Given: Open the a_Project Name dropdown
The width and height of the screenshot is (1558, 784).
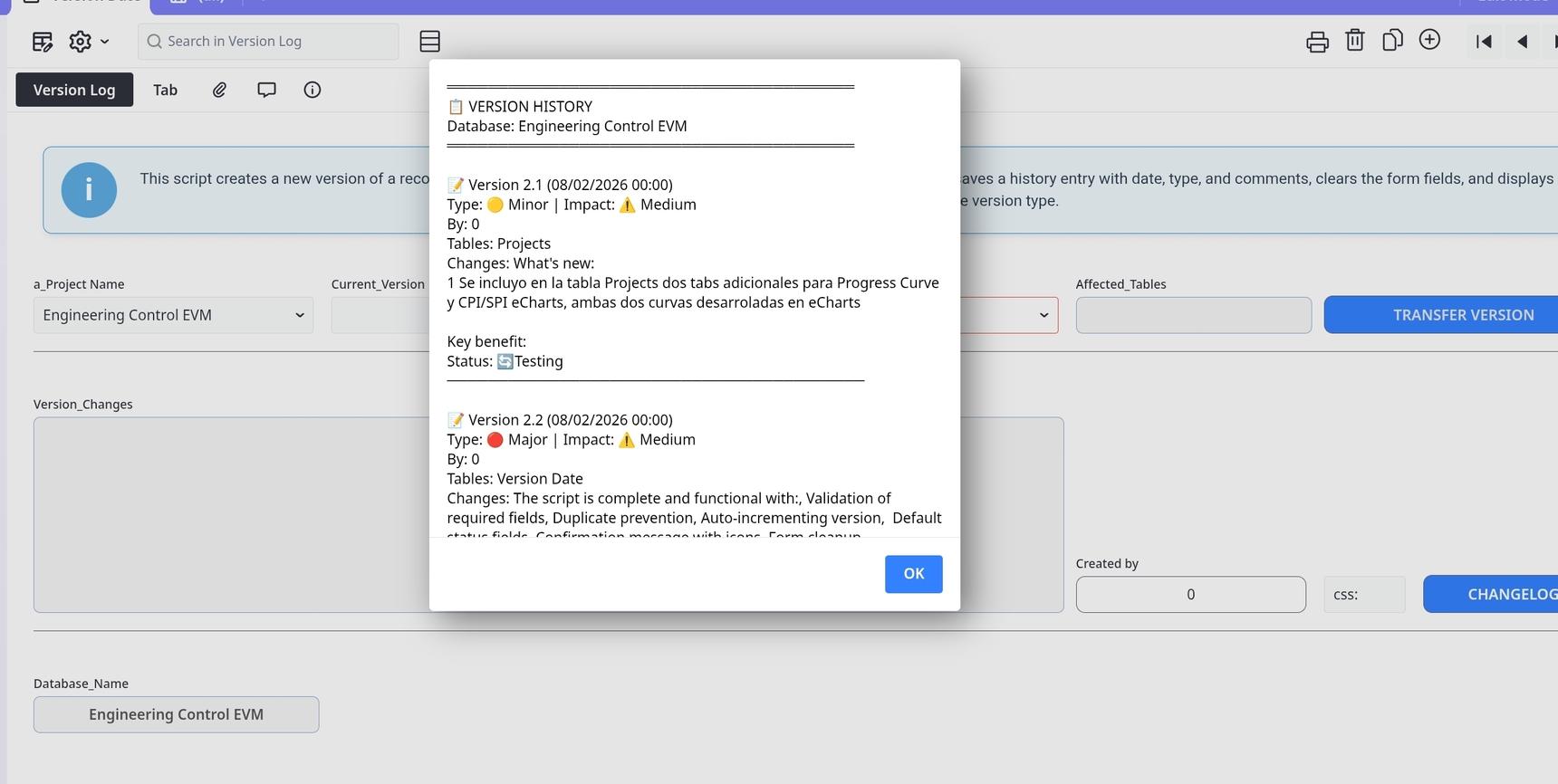Looking at the screenshot, I should point(173,315).
